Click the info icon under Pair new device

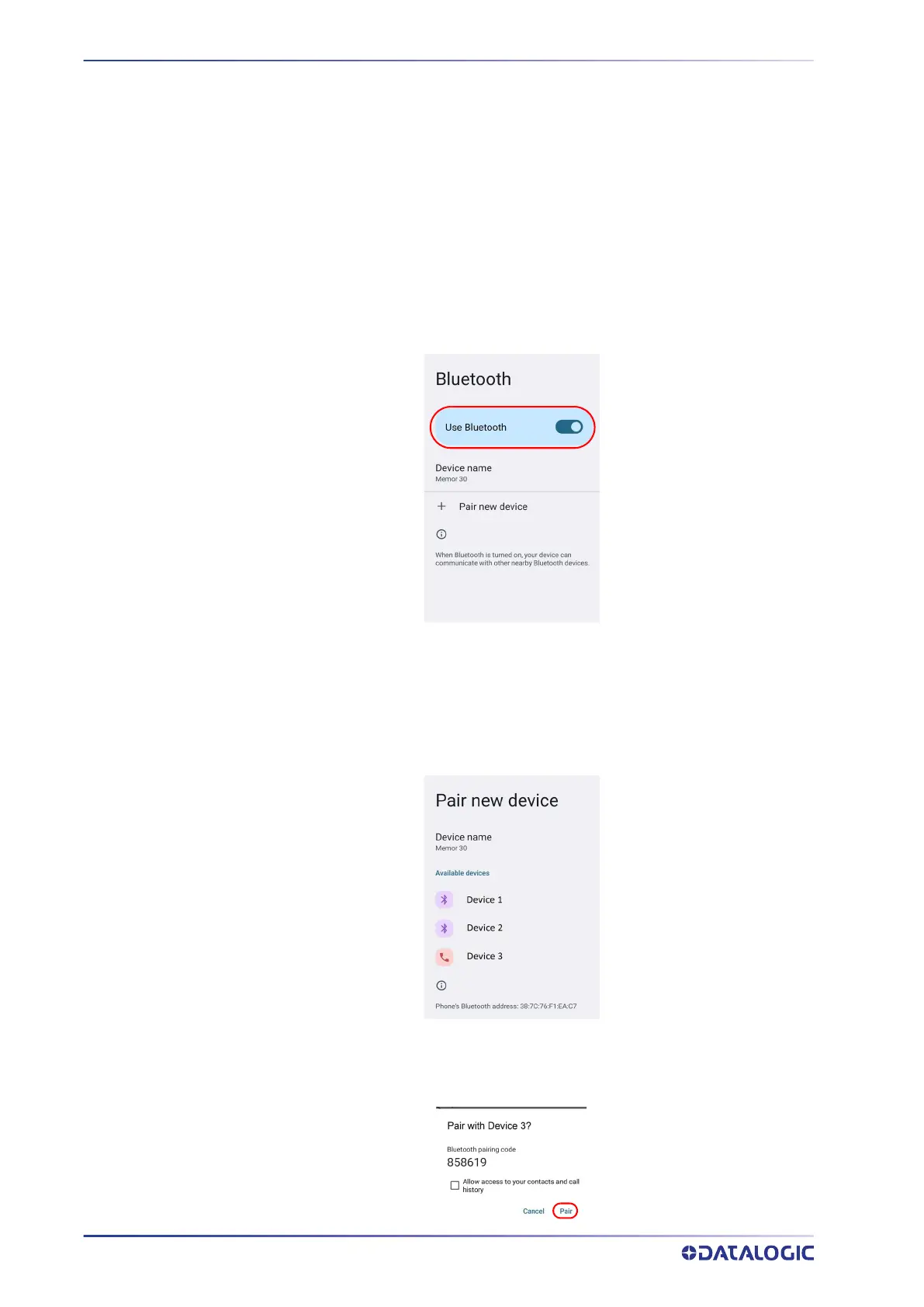441,534
